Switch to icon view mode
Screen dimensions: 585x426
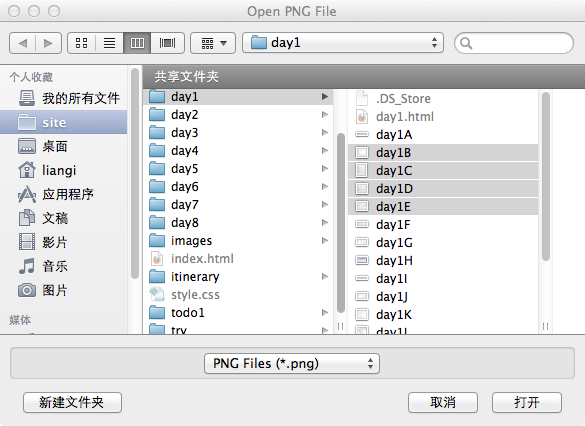tap(81, 43)
